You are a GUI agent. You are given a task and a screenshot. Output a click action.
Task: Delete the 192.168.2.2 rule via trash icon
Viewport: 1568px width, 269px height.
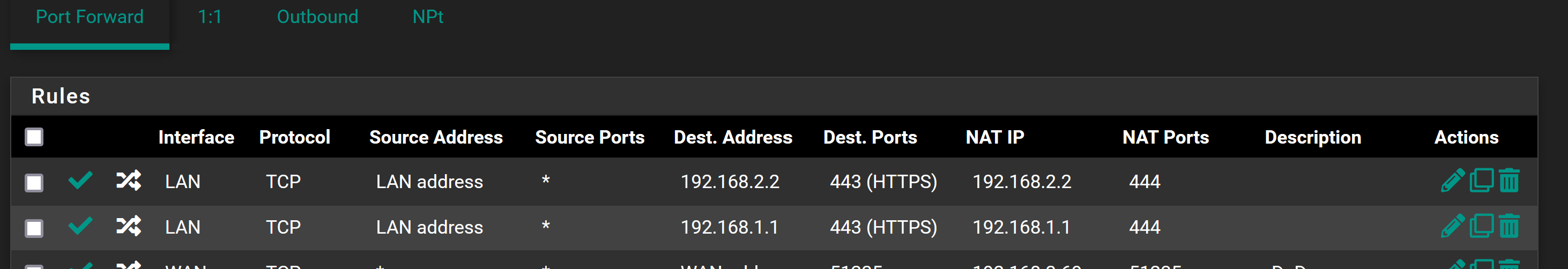click(x=1509, y=181)
